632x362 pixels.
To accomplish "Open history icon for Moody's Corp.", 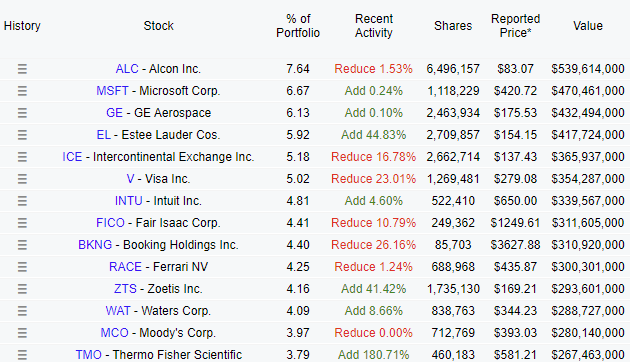I will [x=22, y=333].
